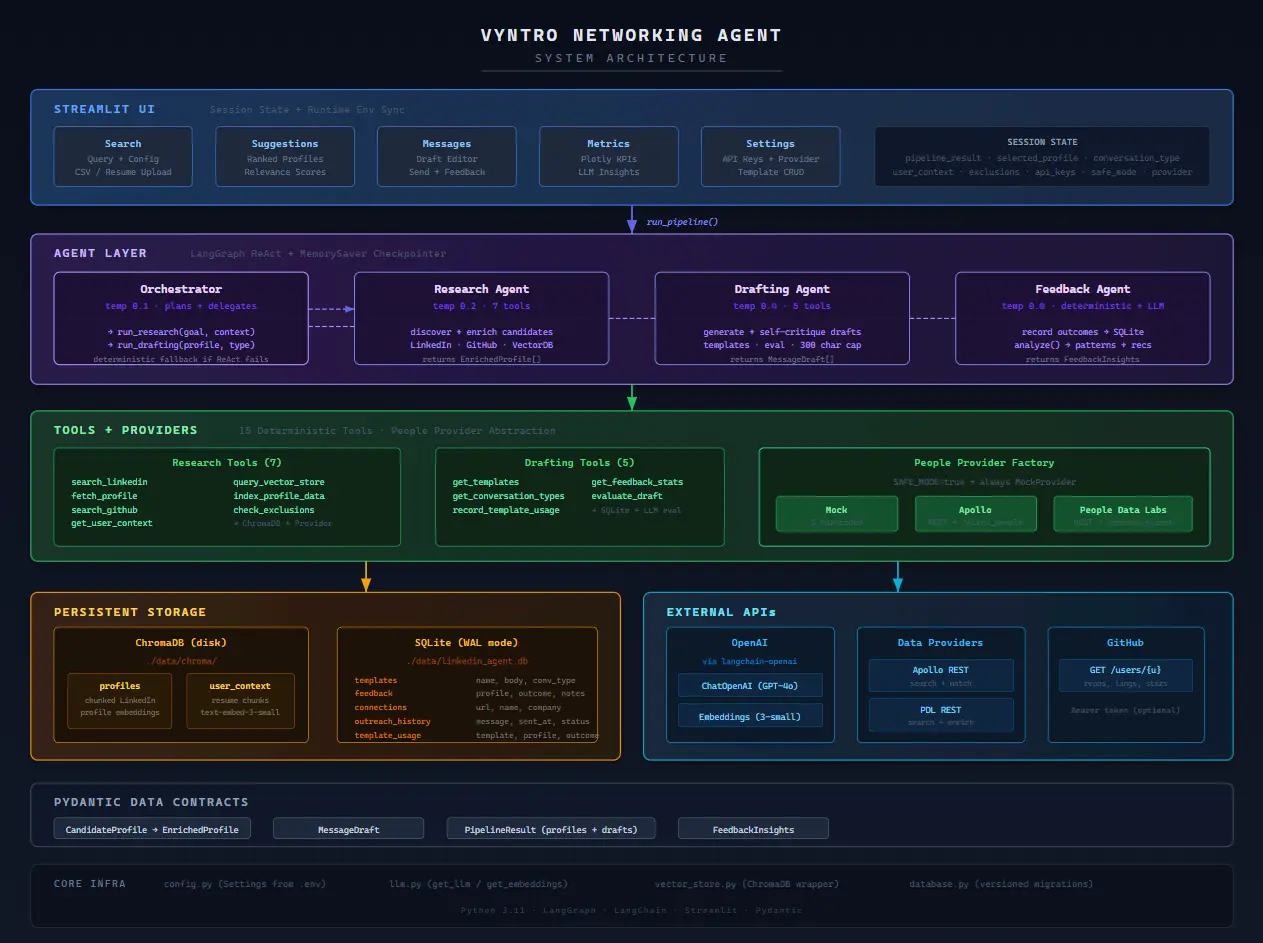Click the MessageDraft data contract chip
The image size is (1263, 943).
coord(348,829)
